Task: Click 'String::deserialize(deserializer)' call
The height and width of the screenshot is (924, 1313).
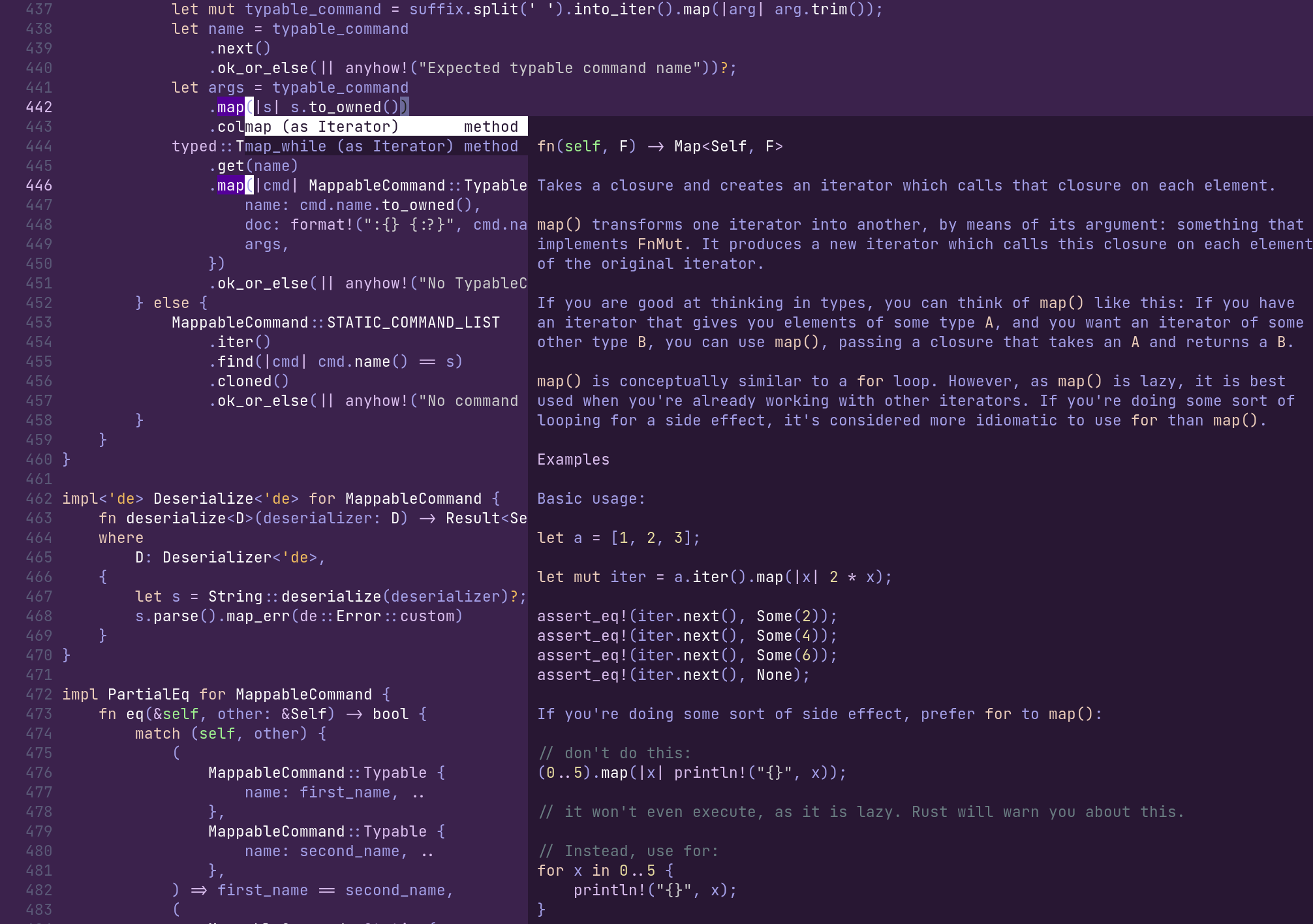Action: click(x=359, y=596)
